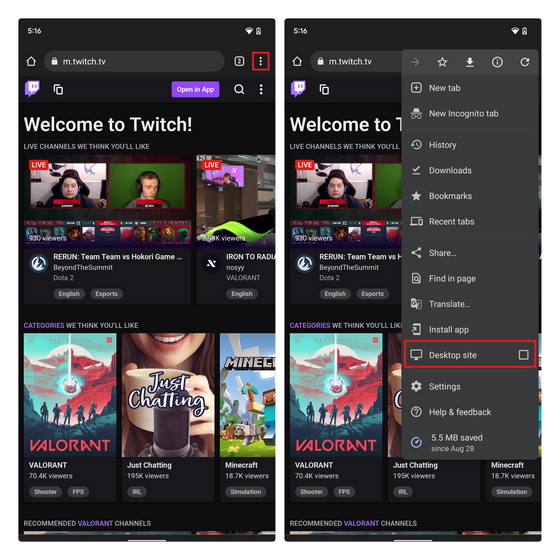Open VALORANT category cover in right phone
Viewport: 560px width, 560px height.
336,395
